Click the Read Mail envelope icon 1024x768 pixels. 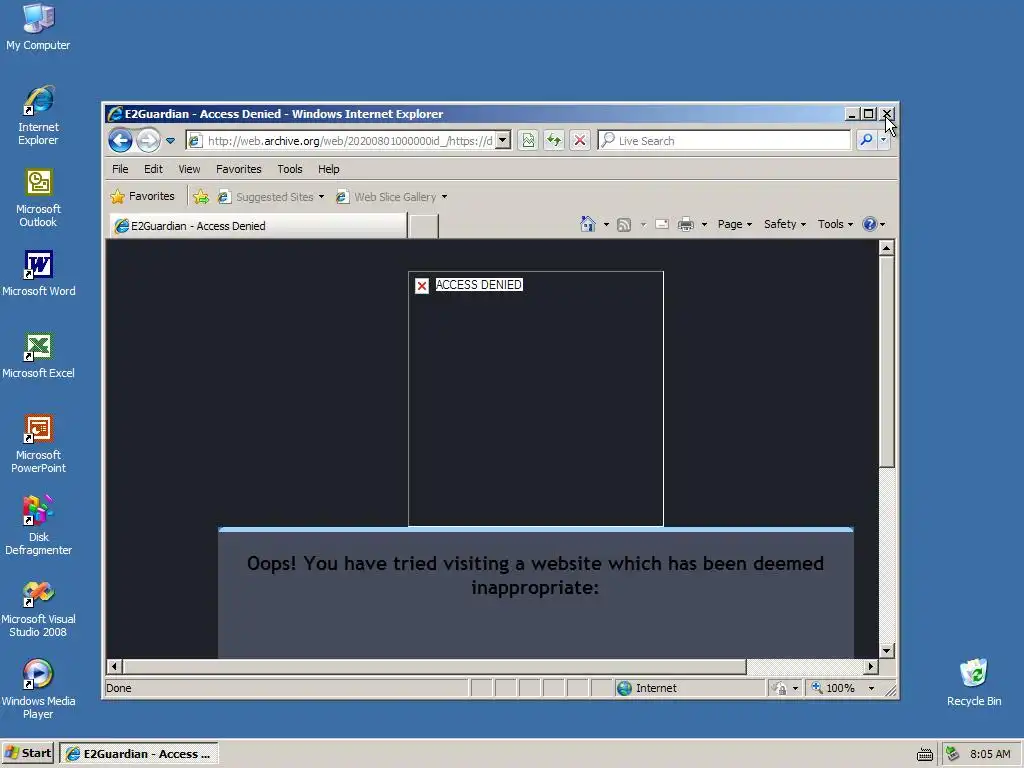(x=662, y=224)
